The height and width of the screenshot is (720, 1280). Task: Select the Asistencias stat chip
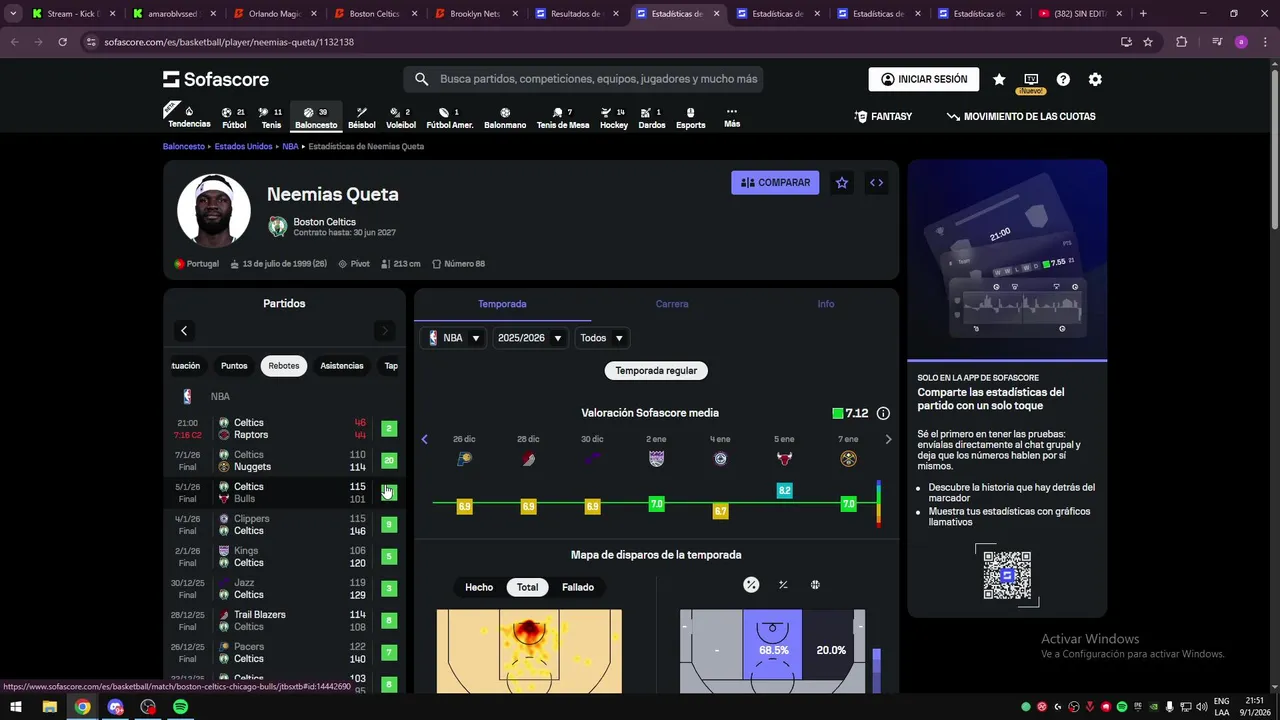[342, 366]
